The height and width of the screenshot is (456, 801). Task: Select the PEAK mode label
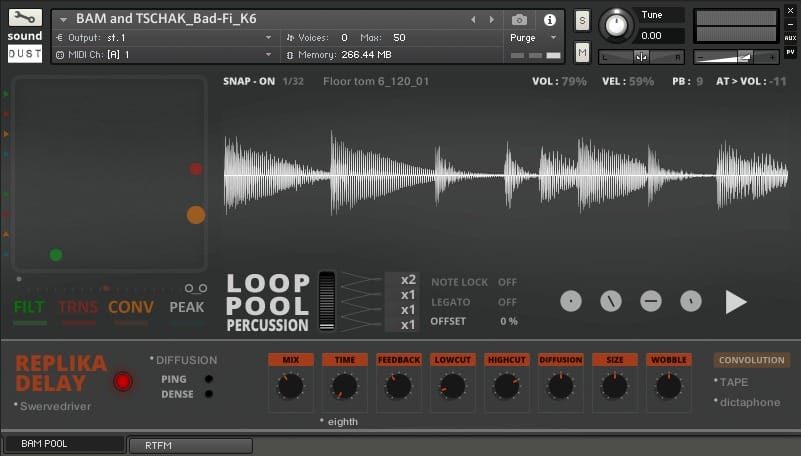click(x=186, y=307)
